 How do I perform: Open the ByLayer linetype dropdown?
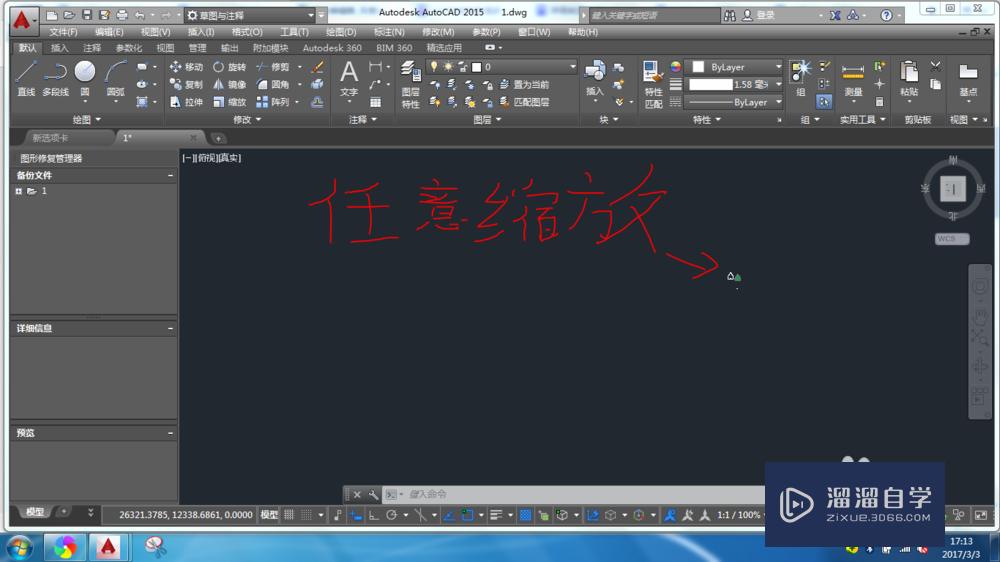coord(735,102)
